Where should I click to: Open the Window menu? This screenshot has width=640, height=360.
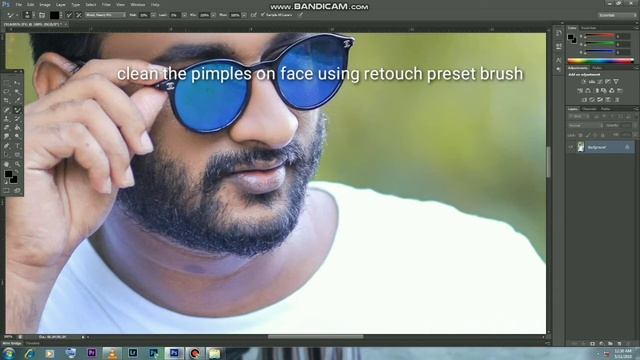[138, 4]
